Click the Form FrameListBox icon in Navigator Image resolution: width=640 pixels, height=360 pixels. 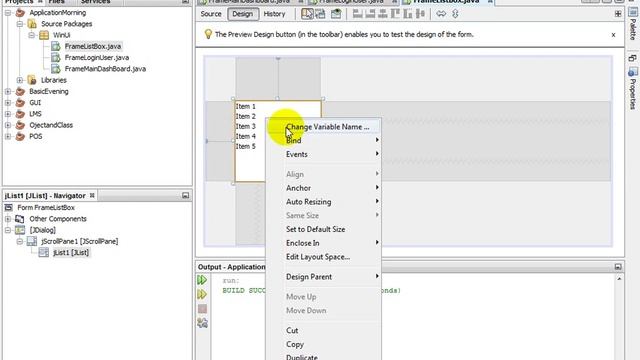[x=9, y=207]
